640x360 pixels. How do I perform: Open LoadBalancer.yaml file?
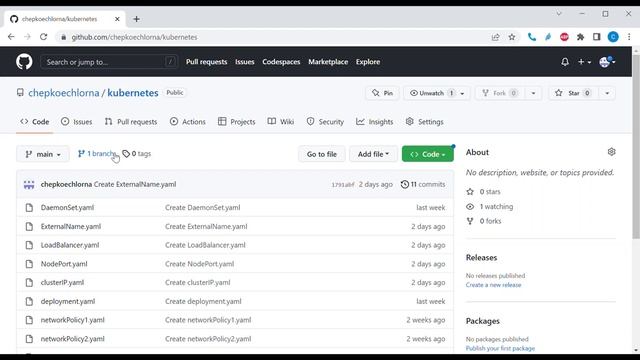click(x=70, y=245)
